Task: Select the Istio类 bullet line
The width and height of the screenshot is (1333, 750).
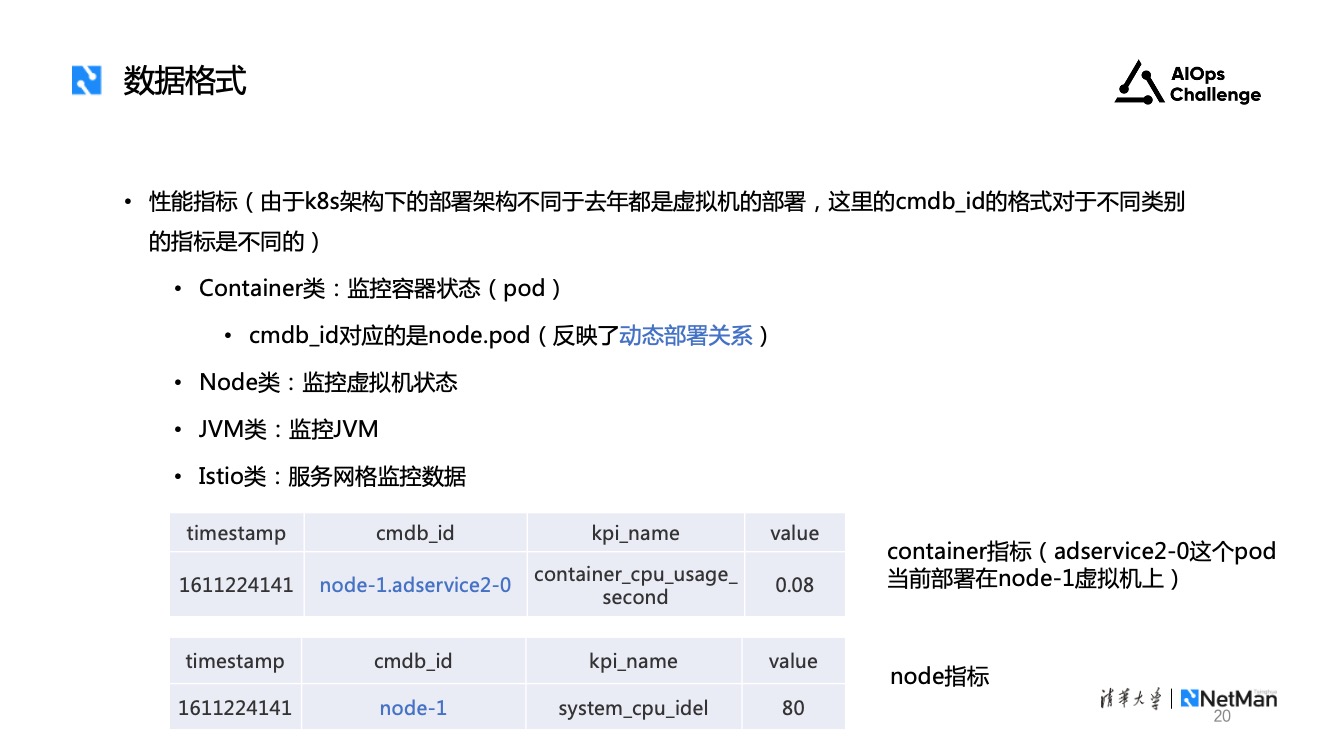Action: 332,477
